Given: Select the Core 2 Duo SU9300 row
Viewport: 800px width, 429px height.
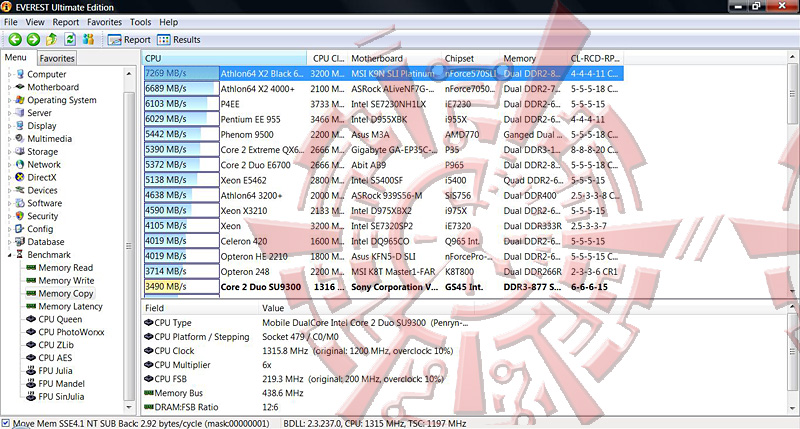Looking at the screenshot, I should [x=383, y=287].
